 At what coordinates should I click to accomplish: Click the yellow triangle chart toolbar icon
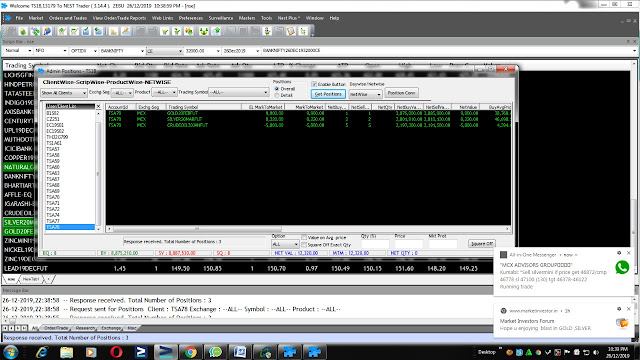[113, 31]
